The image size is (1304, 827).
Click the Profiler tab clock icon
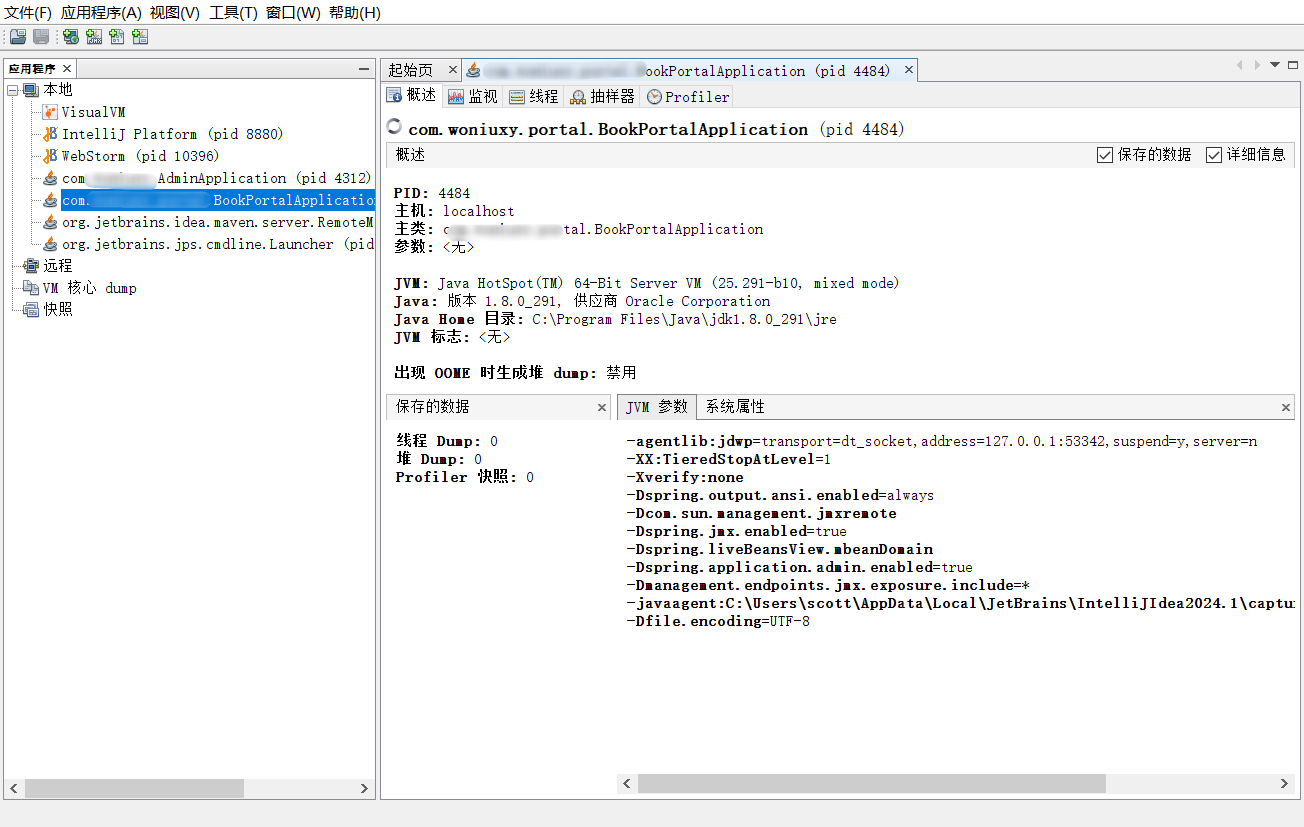[655, 97]
